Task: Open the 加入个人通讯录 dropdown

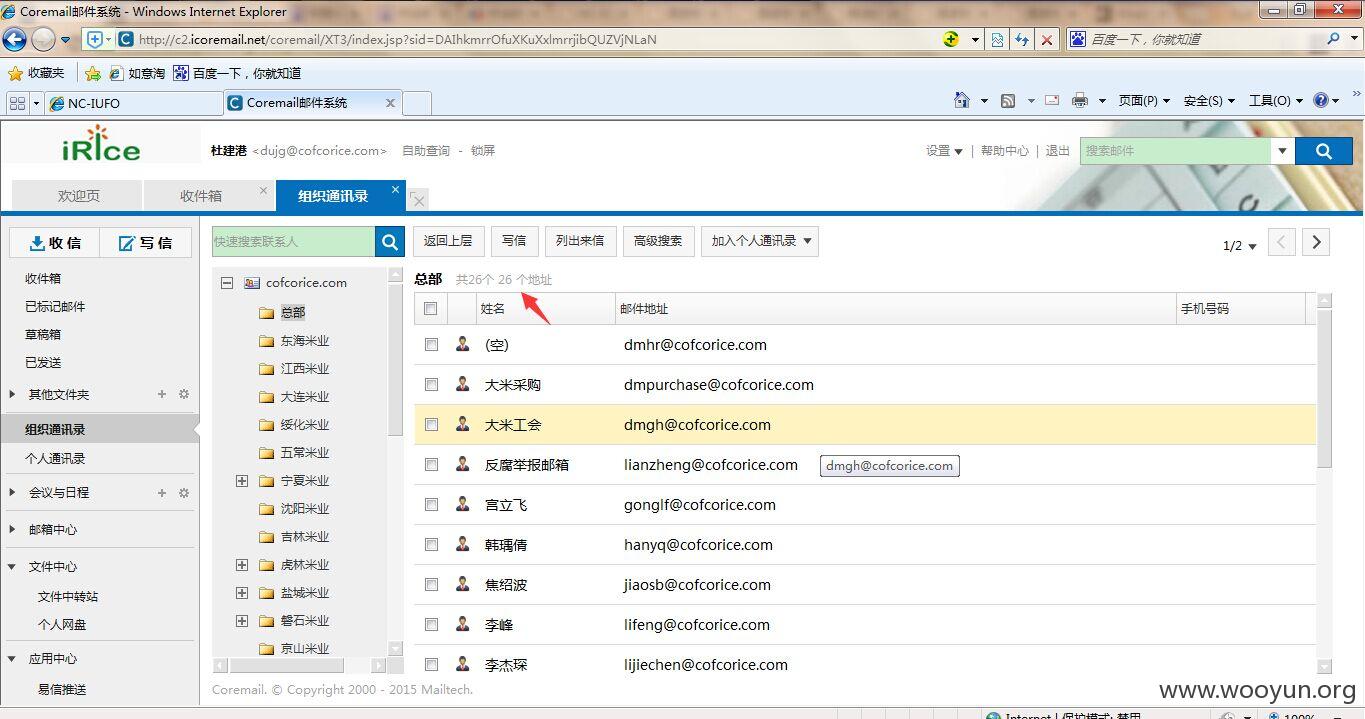Action: pos(760,241)
